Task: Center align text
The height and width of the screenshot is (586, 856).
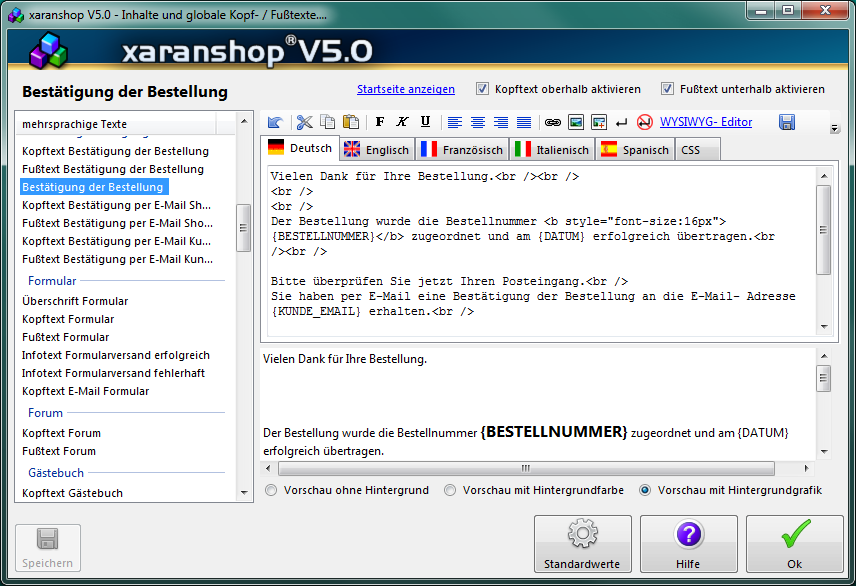Action: (x=478, y=122)
